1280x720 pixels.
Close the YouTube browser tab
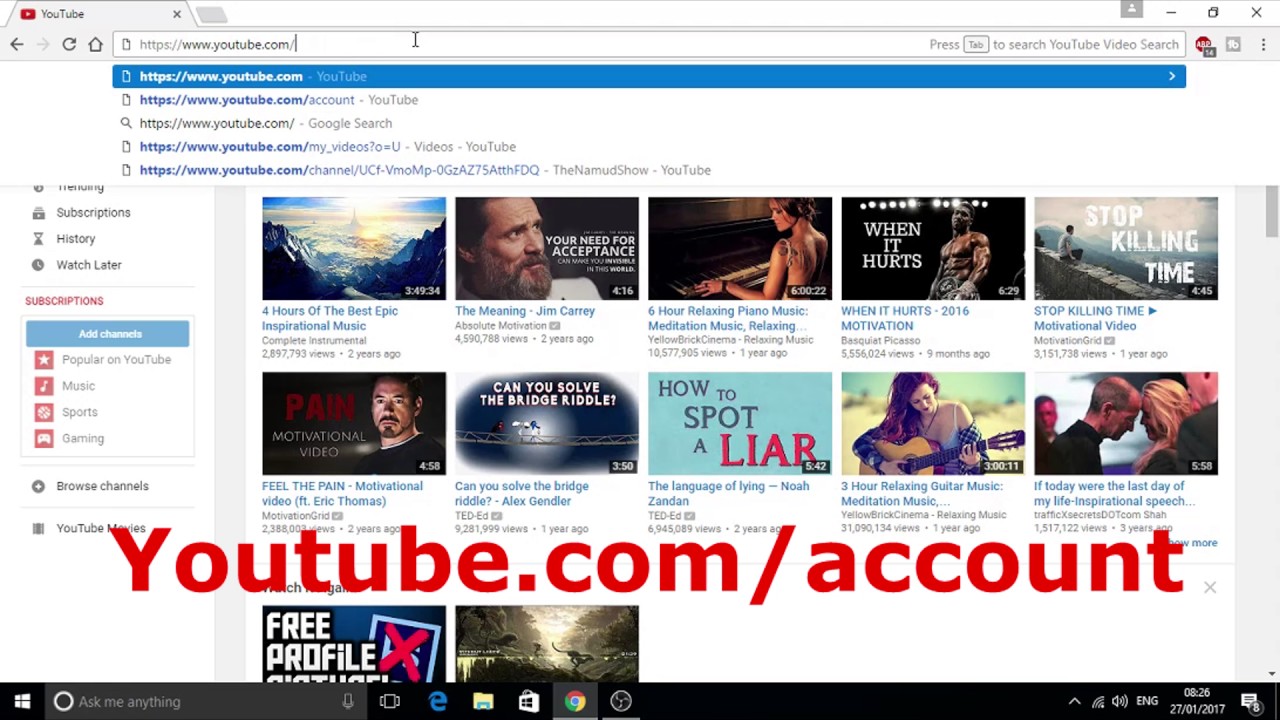click(x=177, y=14)
